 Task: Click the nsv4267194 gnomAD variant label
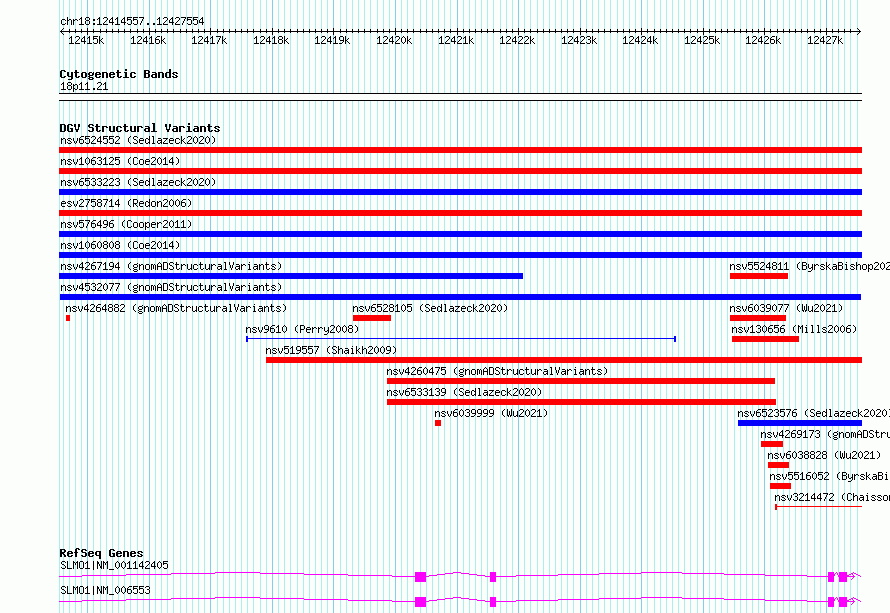[171, 266]
